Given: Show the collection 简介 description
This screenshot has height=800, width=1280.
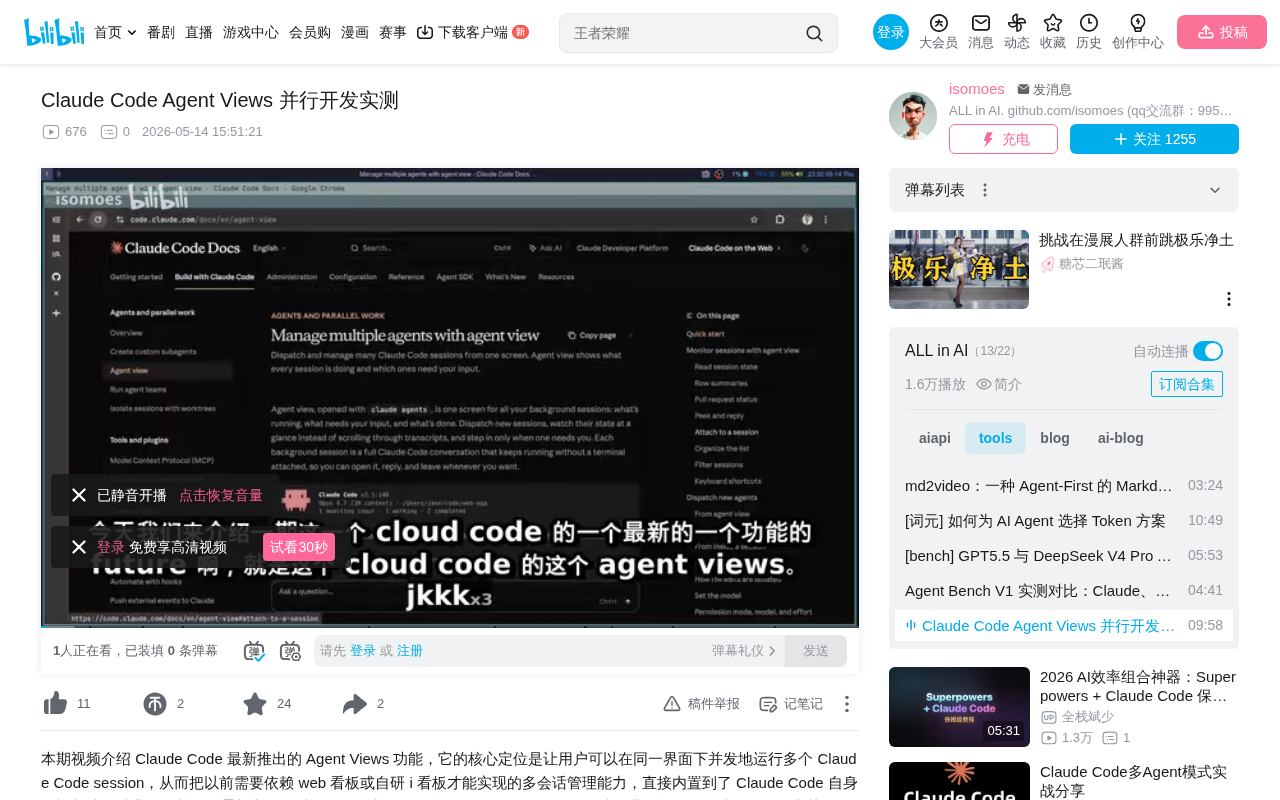Looking at the screenshot, I should click(x=999, y=384).
